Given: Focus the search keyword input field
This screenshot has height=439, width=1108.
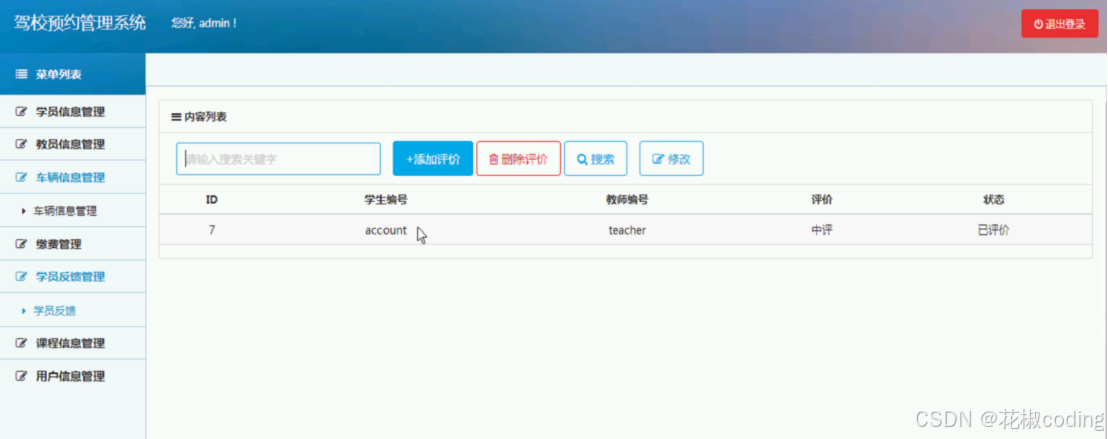Looking at the screenshot, I should coord(278,159).
